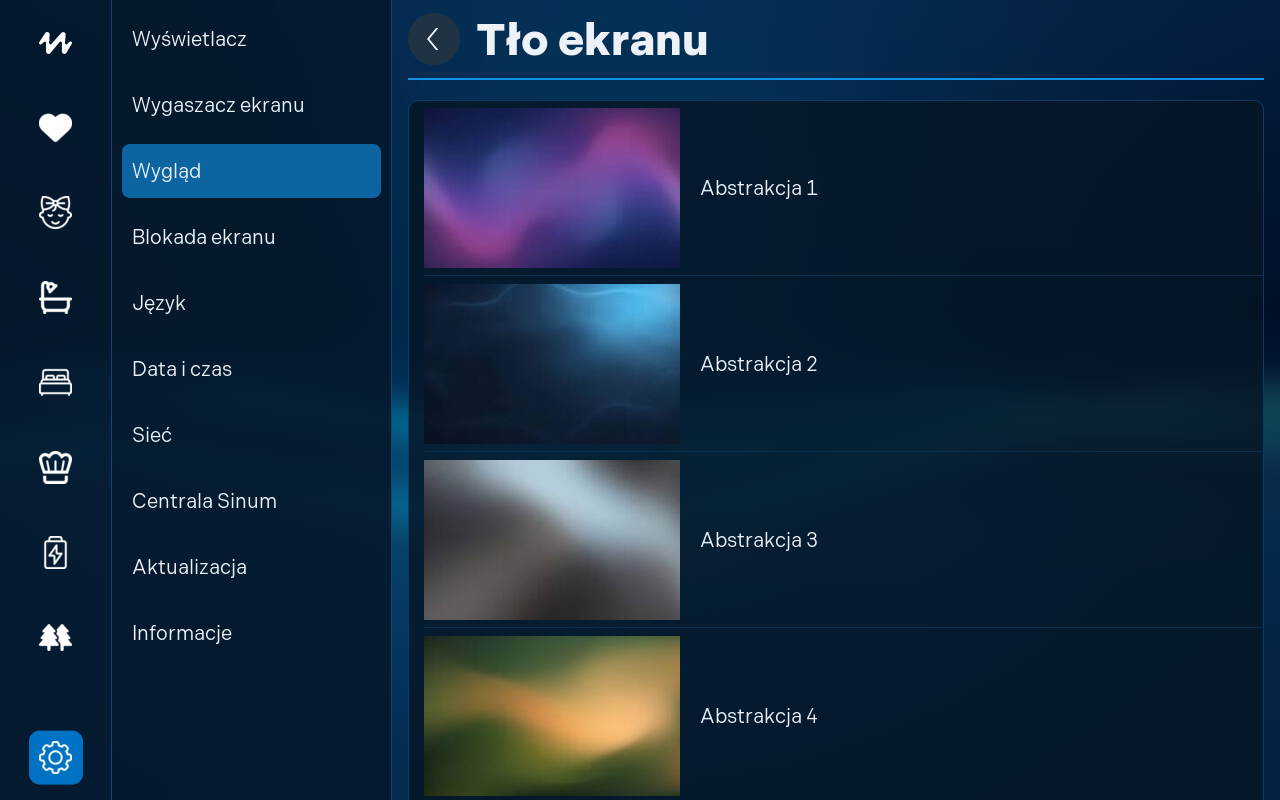The height and width of the screenshot is (800, 1280).
Task: Open the child's room face icon
Action: click(x=55, y=212)
